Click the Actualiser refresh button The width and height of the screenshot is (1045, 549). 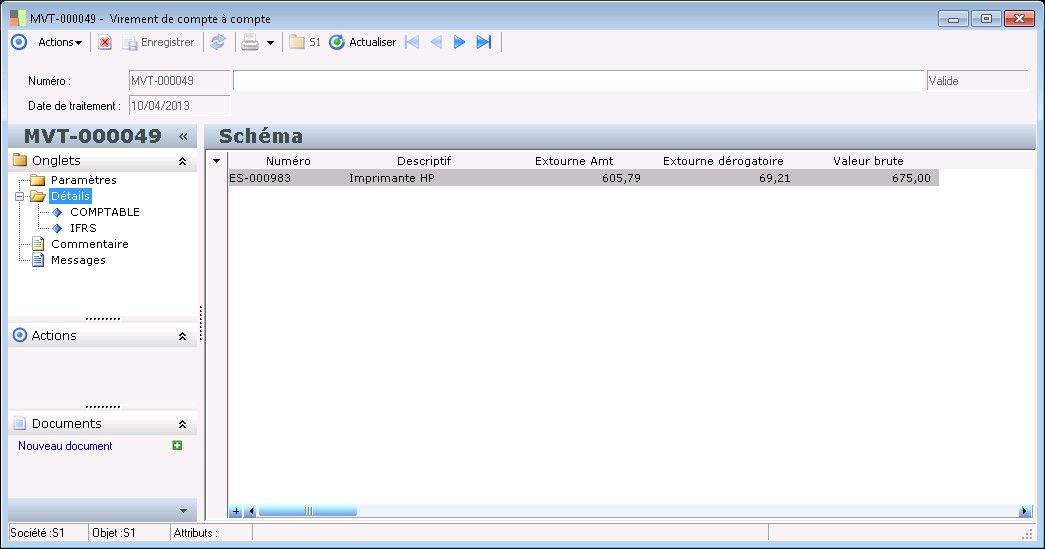pos(363,42)
